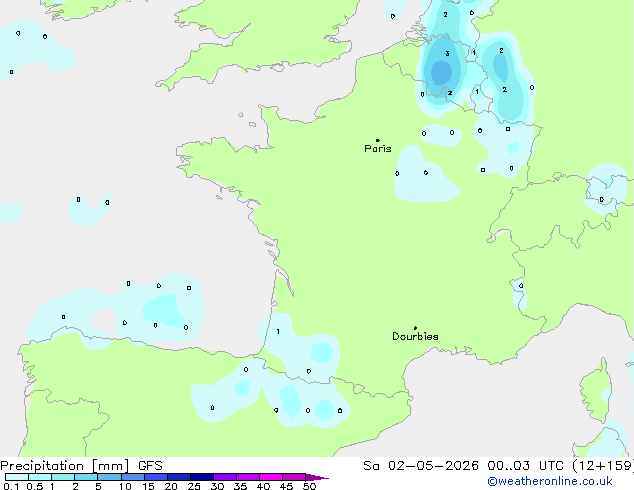Select the 20–25 mm legend swatch
The height and width of the screenshot is (490, 634).
click(x=179, y=477)
